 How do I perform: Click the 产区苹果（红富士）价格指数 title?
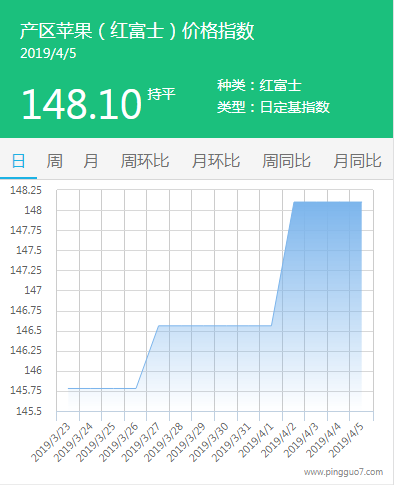137,31
